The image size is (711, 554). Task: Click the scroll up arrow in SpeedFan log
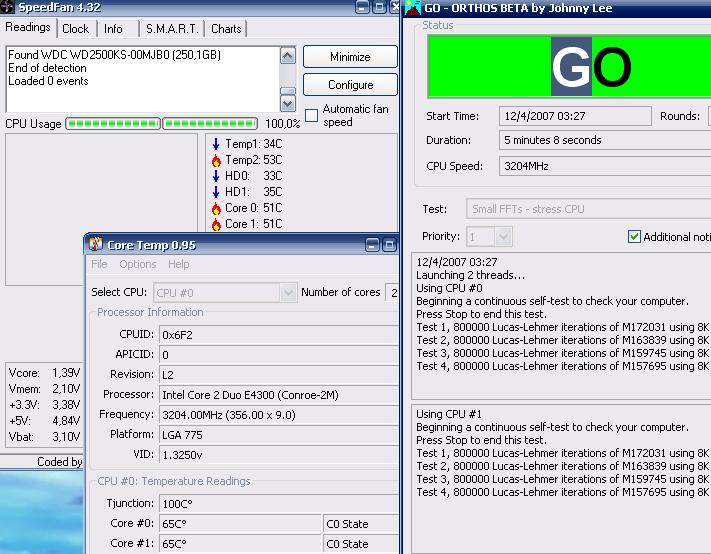[288, 56]
